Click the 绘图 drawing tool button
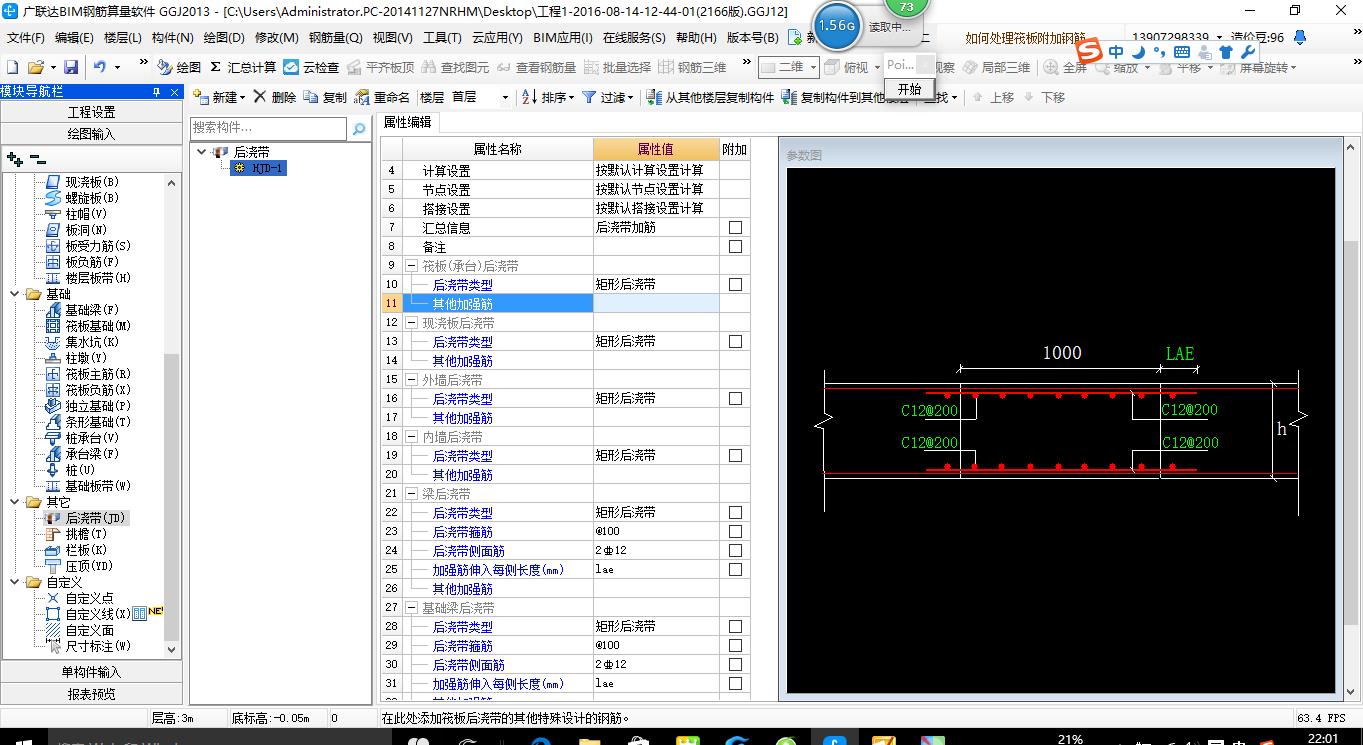The image size is (1363, 745). 179,67
